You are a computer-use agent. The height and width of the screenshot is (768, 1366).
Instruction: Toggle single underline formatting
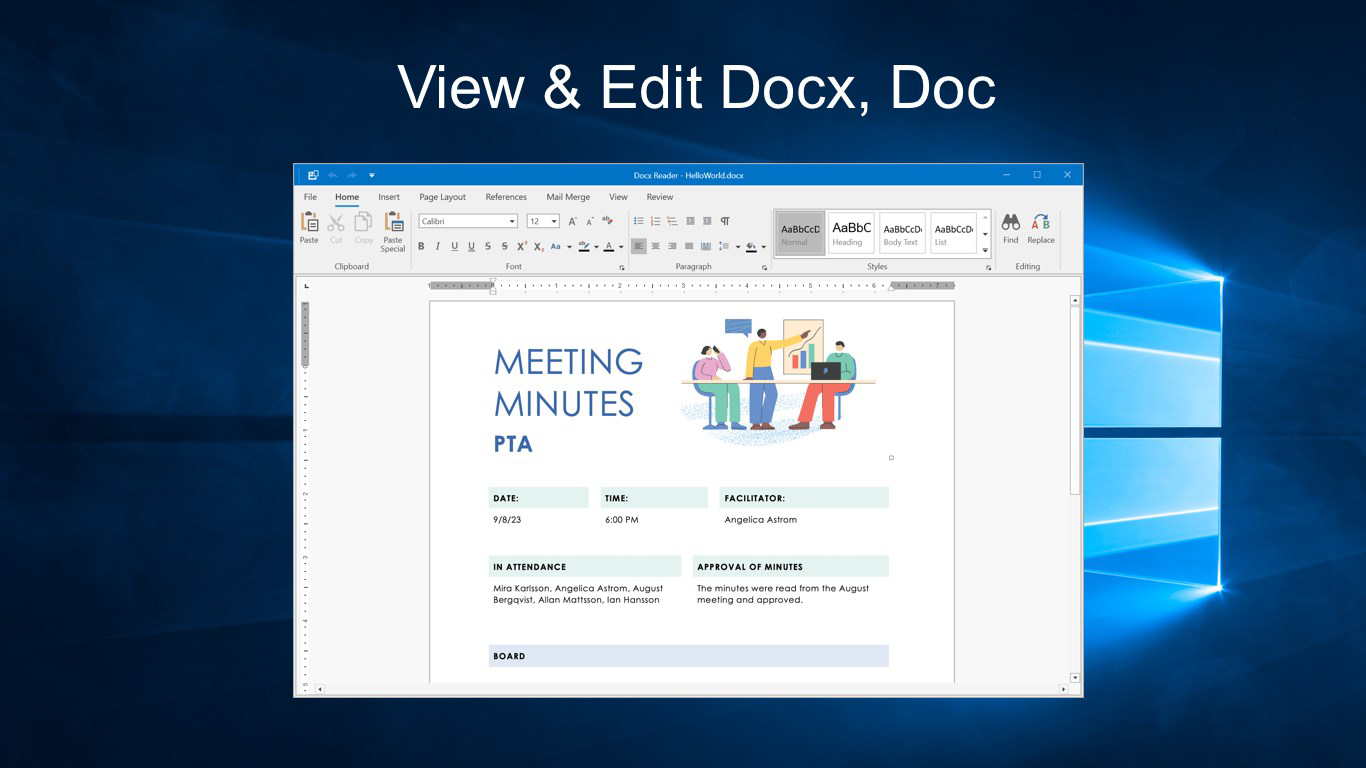click(x=454, y=246)
